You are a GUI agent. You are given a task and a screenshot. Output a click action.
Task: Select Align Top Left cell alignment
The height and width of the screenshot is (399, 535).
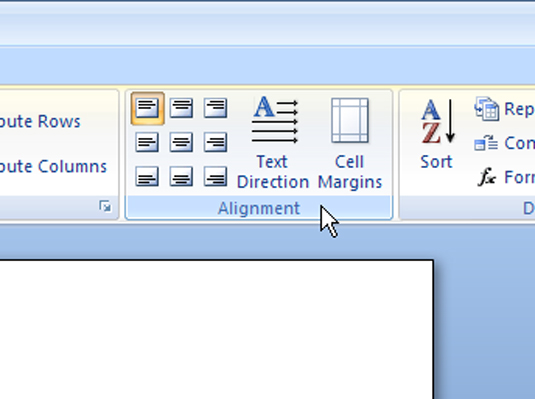click(x=147, y=108)
